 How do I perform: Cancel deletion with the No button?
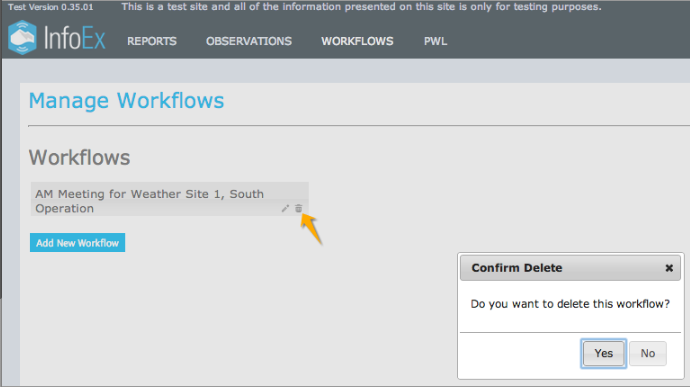[x=648, y=353]
